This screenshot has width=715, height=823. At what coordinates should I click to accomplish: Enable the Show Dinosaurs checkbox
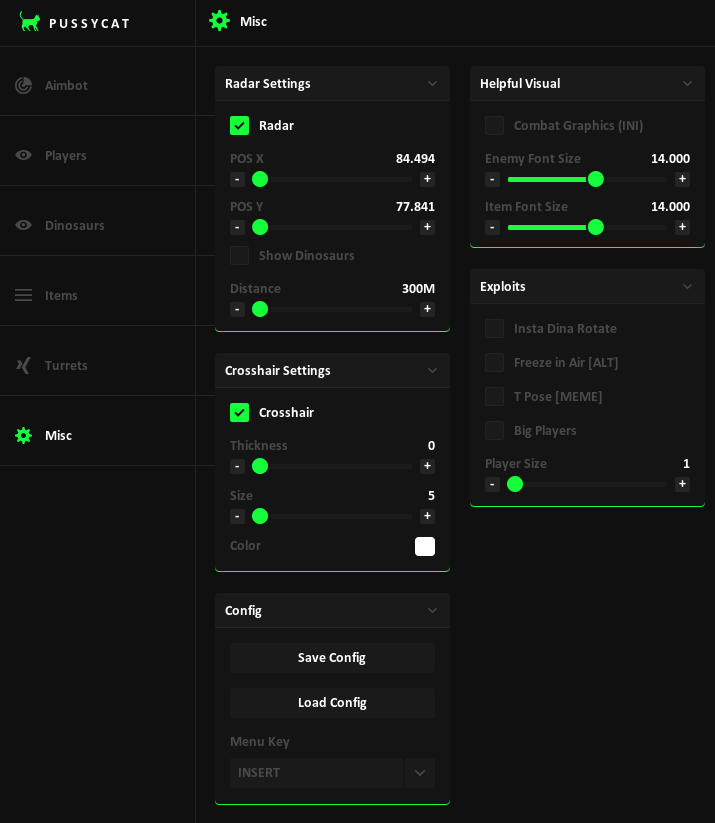pos(239,255)
